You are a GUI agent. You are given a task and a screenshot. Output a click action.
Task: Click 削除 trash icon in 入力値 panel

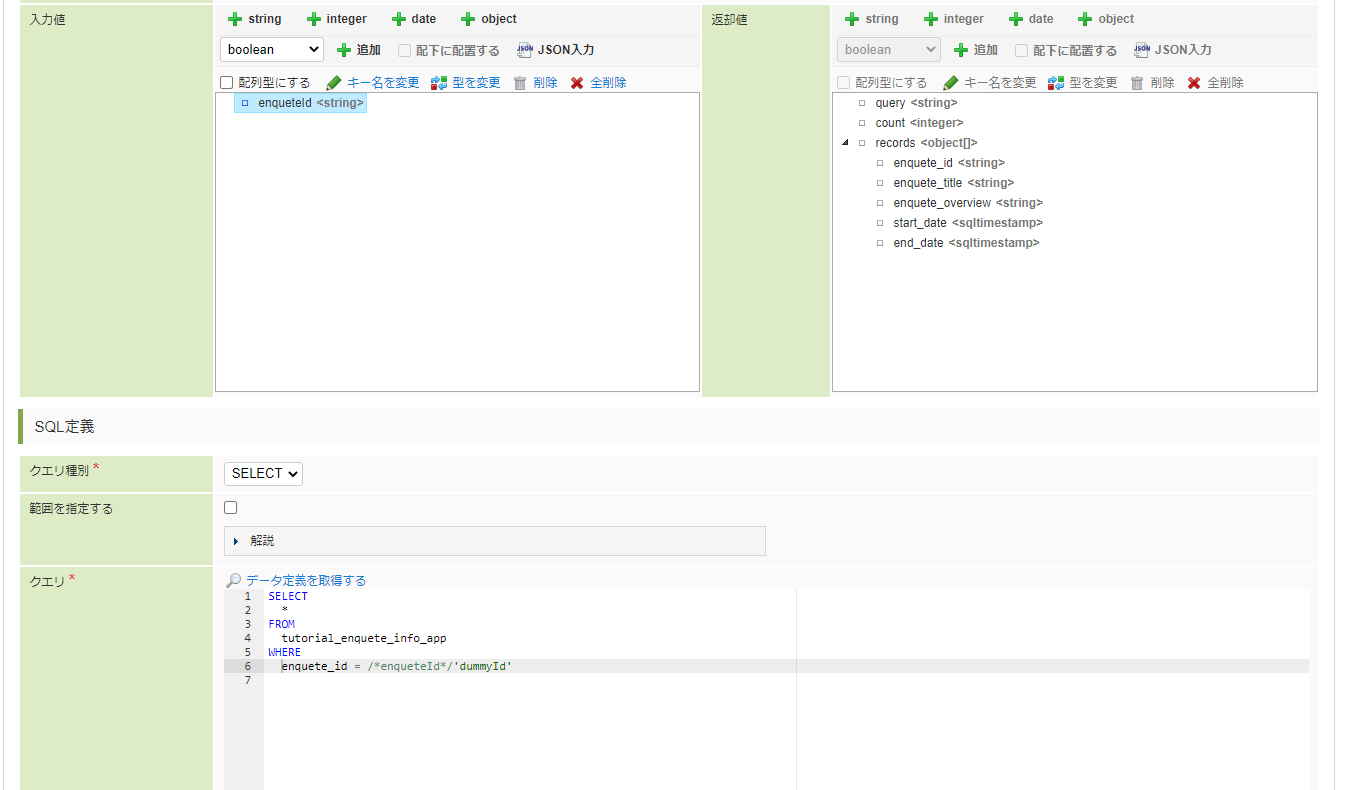pos(520,83)
